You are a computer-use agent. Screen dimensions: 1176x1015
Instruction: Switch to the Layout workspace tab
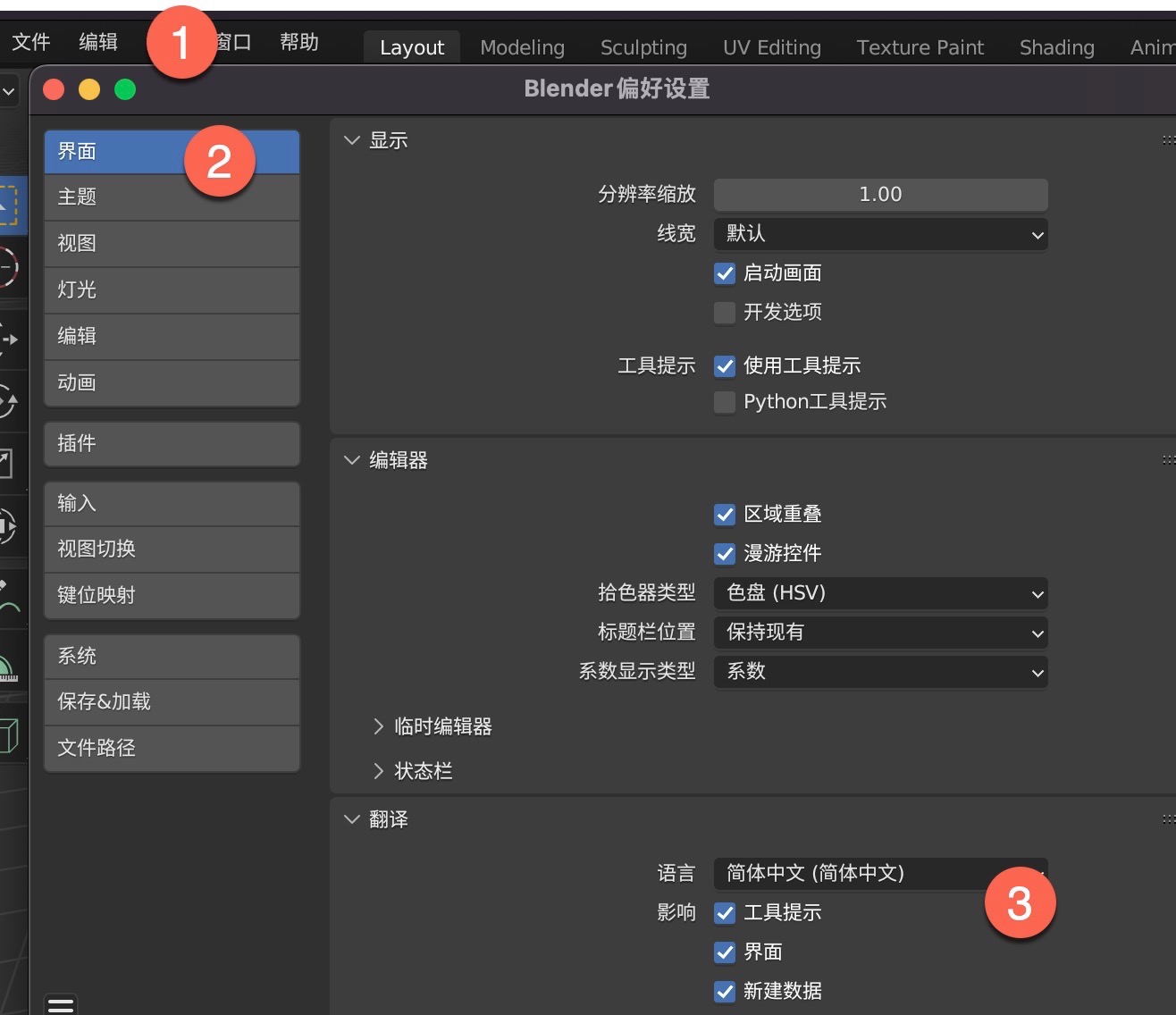[412, 47]
